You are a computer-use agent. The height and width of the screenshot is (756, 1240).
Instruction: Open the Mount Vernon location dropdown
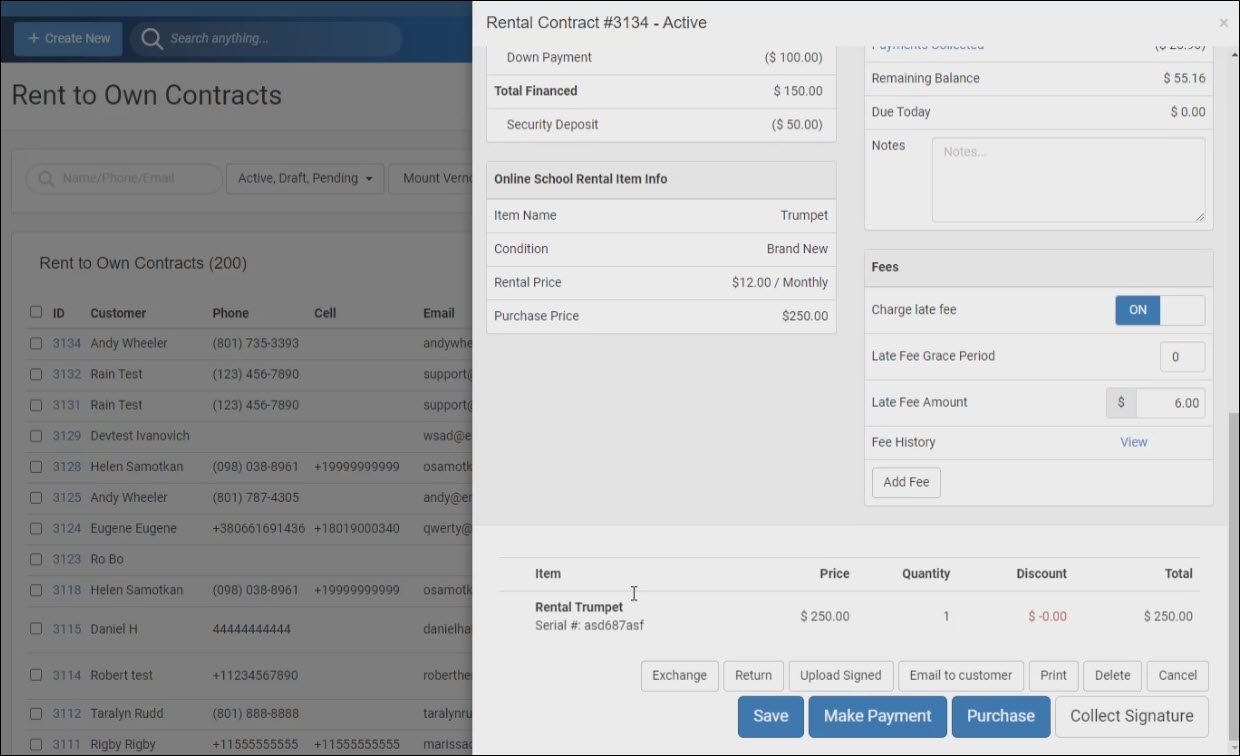(431, 179)
